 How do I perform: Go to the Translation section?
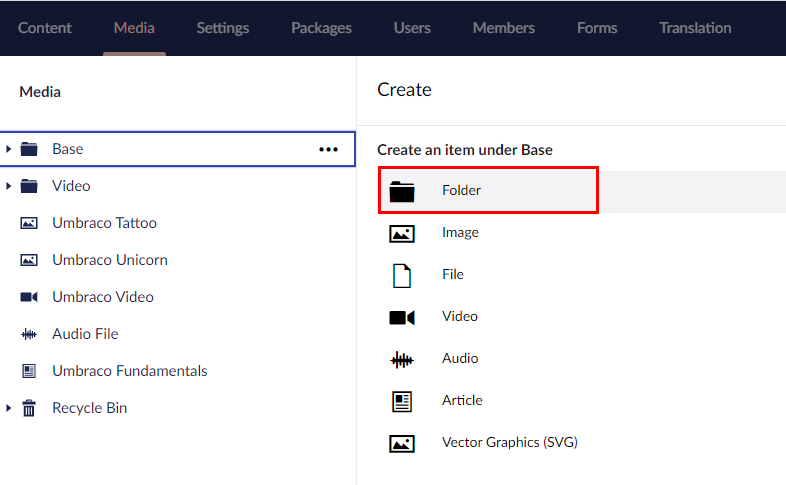click(x=695, y=28)
